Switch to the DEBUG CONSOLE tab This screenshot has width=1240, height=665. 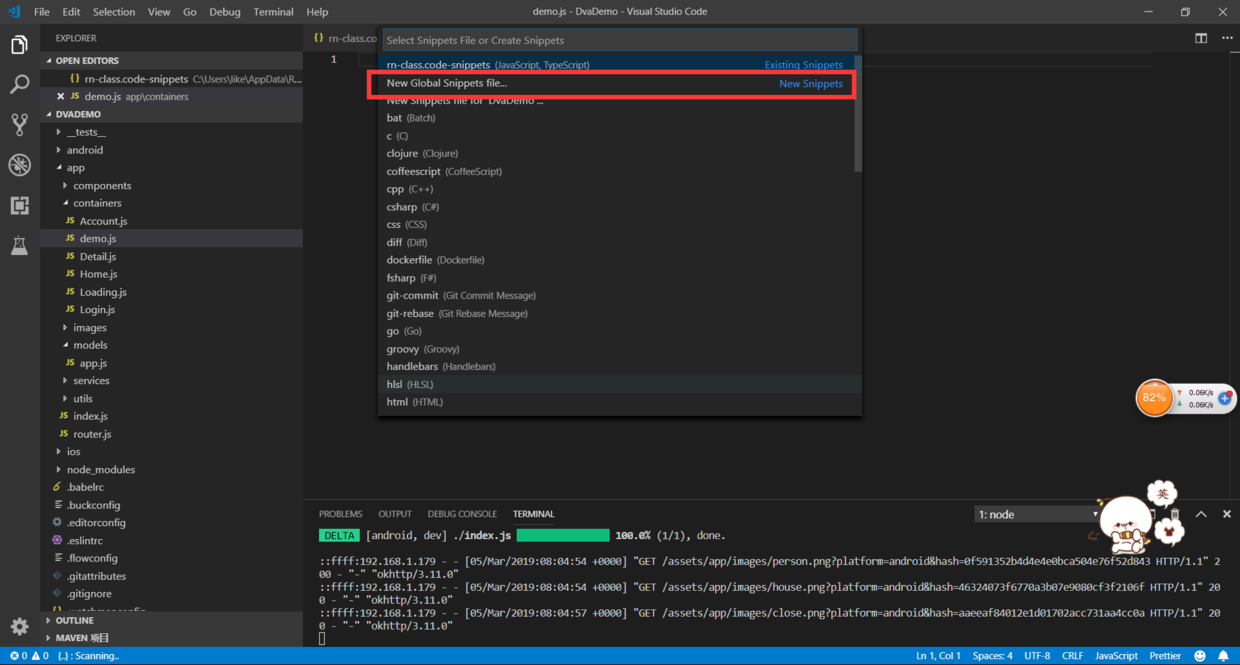click(x=462, y=514)
